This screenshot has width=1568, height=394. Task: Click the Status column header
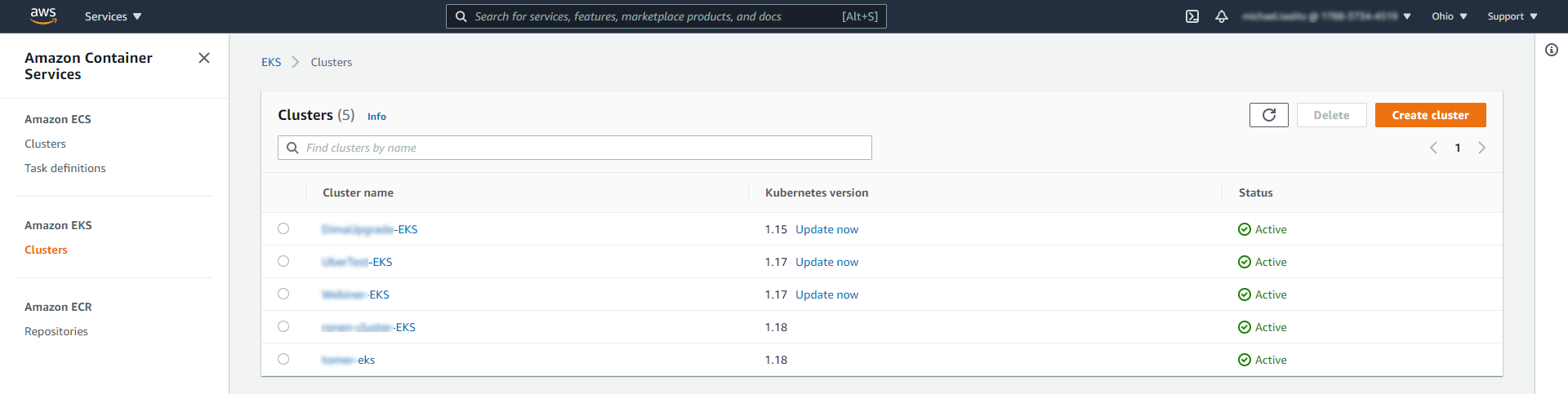tap(1256, 193)
